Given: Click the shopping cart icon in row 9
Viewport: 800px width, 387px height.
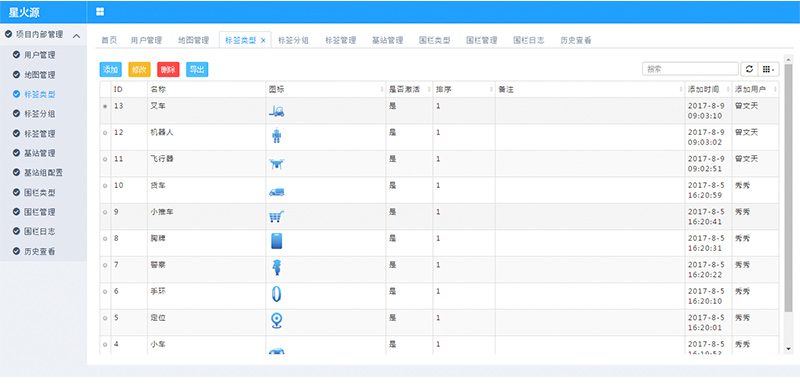Looking at the screenshot, I should (277, 217).
